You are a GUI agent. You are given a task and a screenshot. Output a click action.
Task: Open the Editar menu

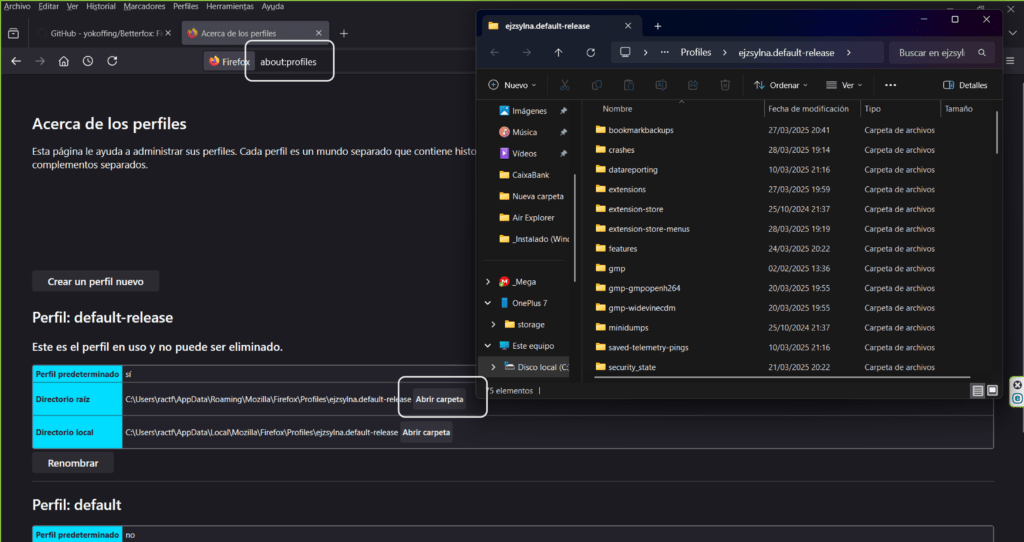(x=48, y=6)
